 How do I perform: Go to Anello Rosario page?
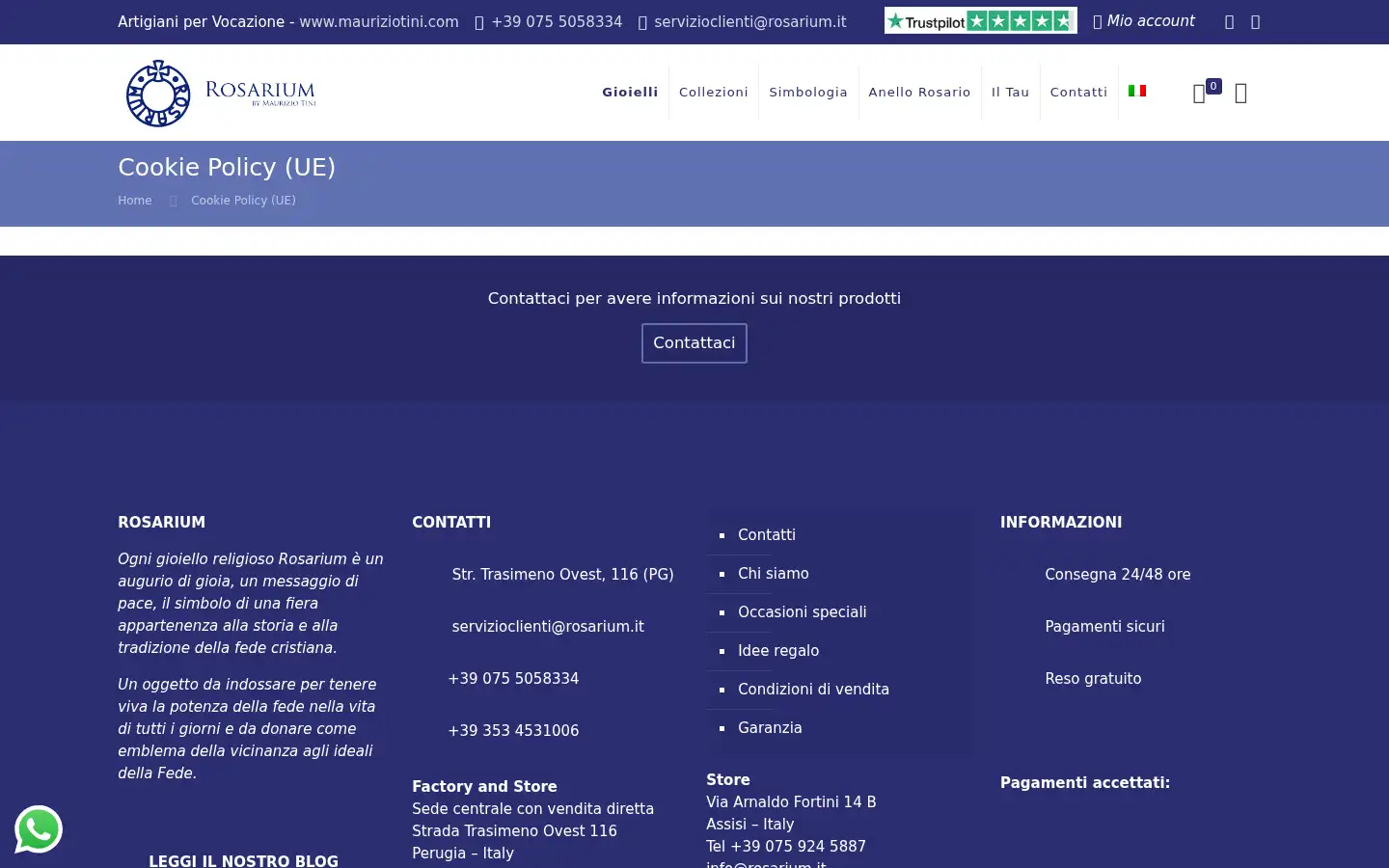(x=919, y=93)
